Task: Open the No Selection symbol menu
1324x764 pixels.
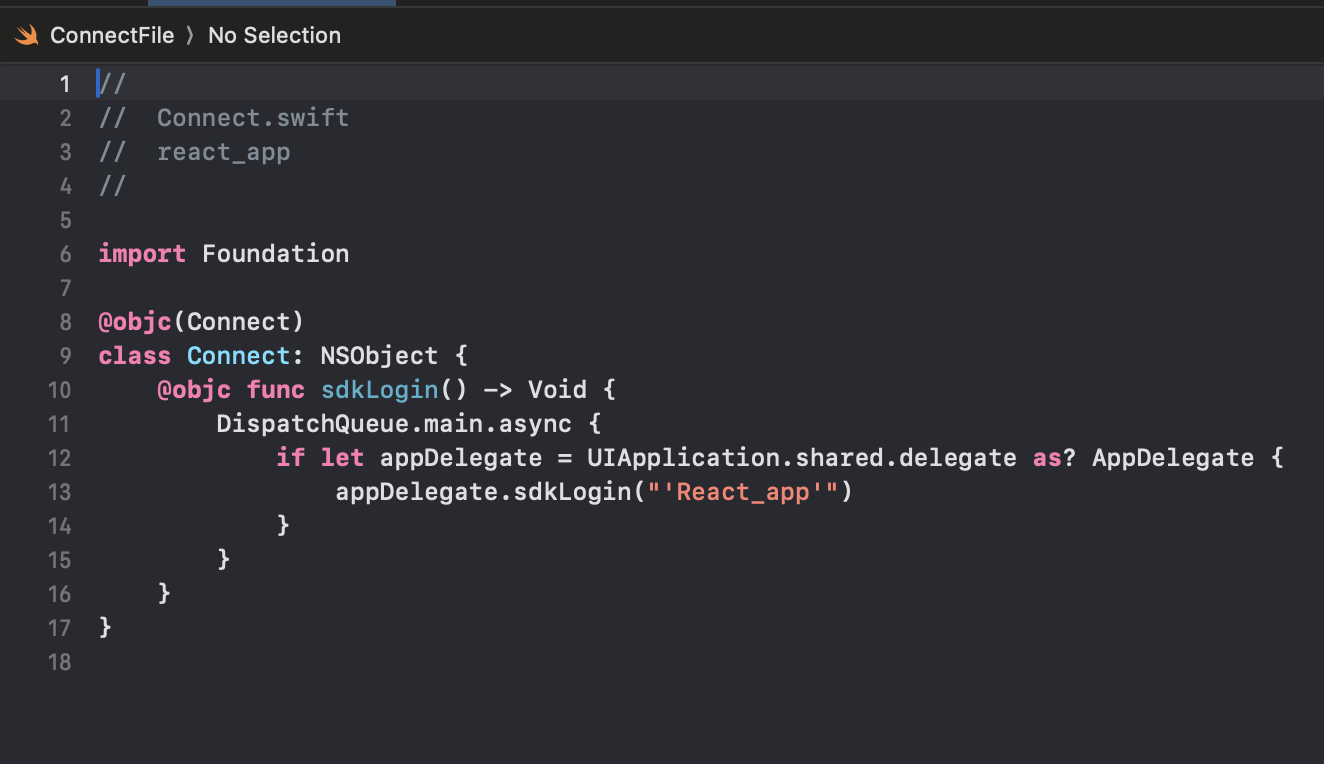Action: click(x=274, y=35)
